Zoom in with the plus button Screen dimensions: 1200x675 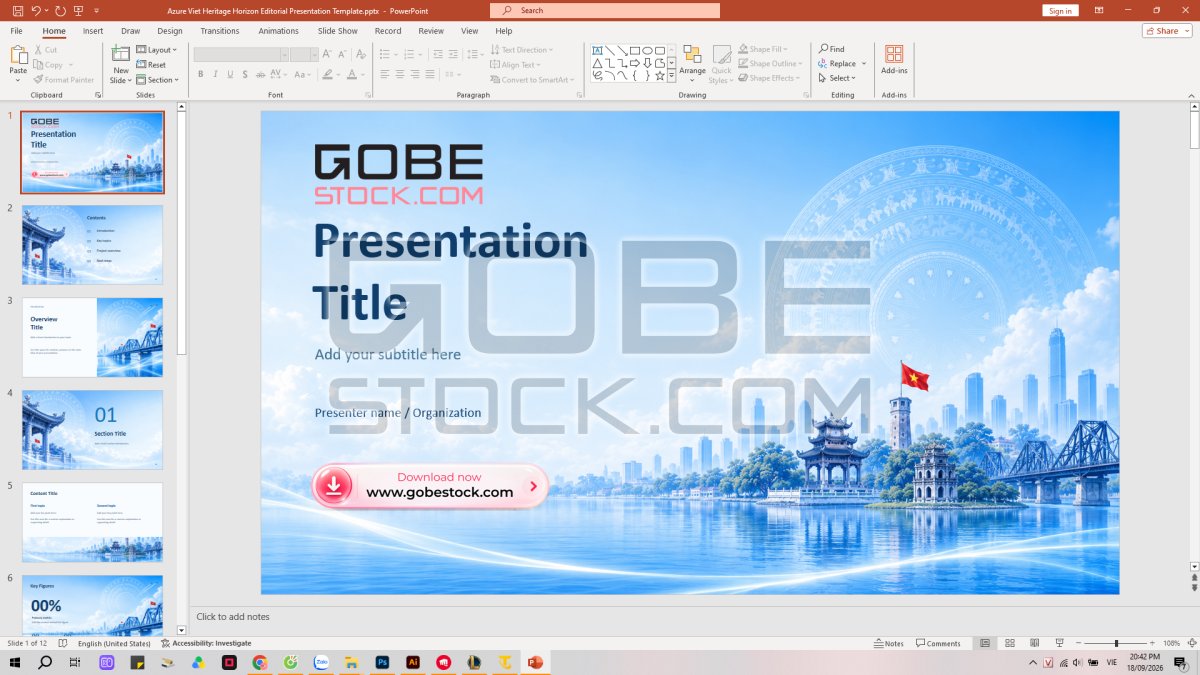[1152, 643]
